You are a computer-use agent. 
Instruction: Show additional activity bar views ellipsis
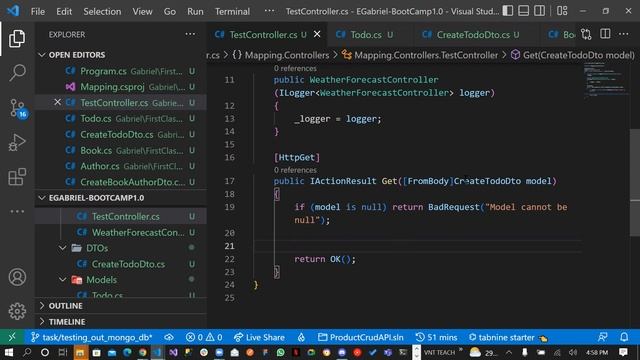17,211
